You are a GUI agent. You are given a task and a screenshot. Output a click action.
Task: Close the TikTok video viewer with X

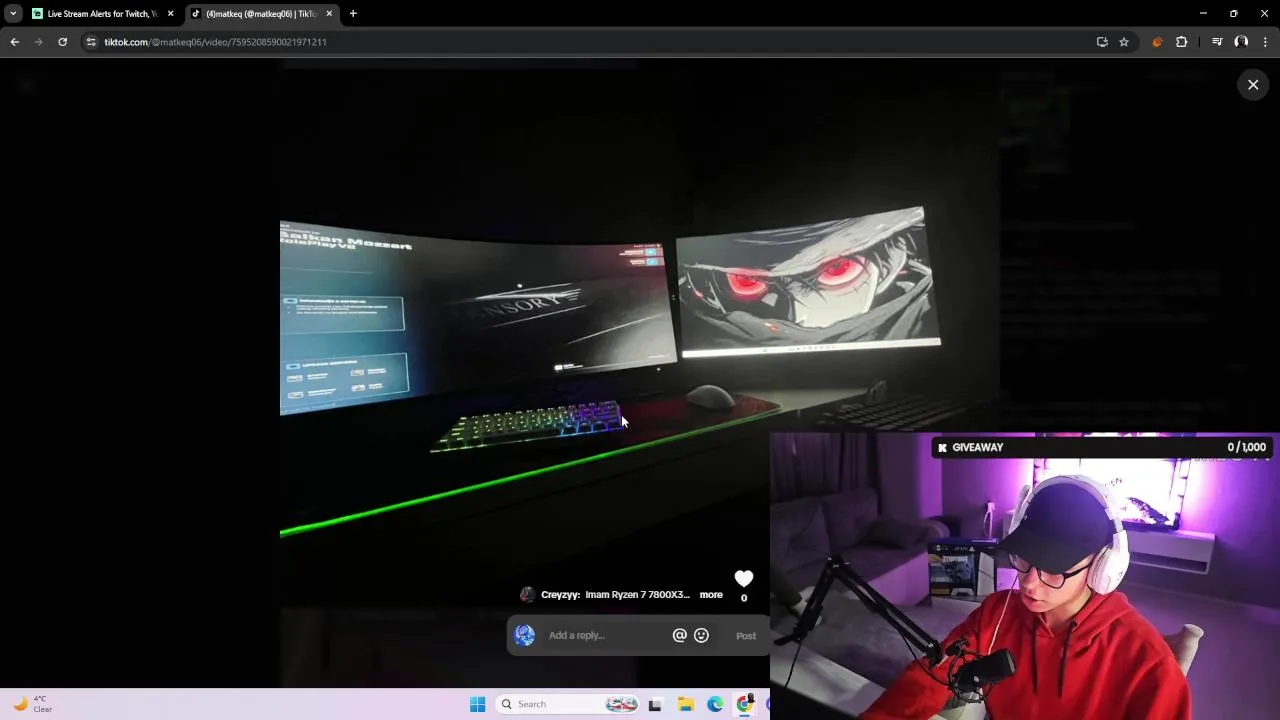1253,85
